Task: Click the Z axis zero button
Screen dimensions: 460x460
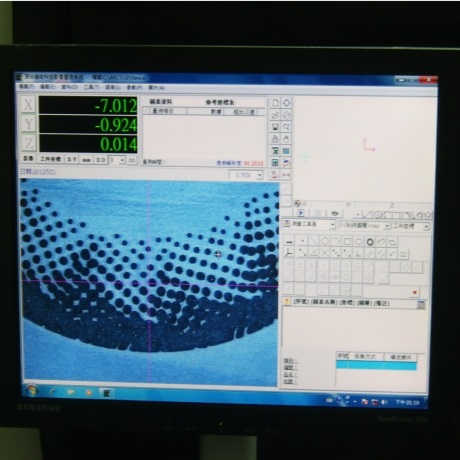Action: pos(28,143)
